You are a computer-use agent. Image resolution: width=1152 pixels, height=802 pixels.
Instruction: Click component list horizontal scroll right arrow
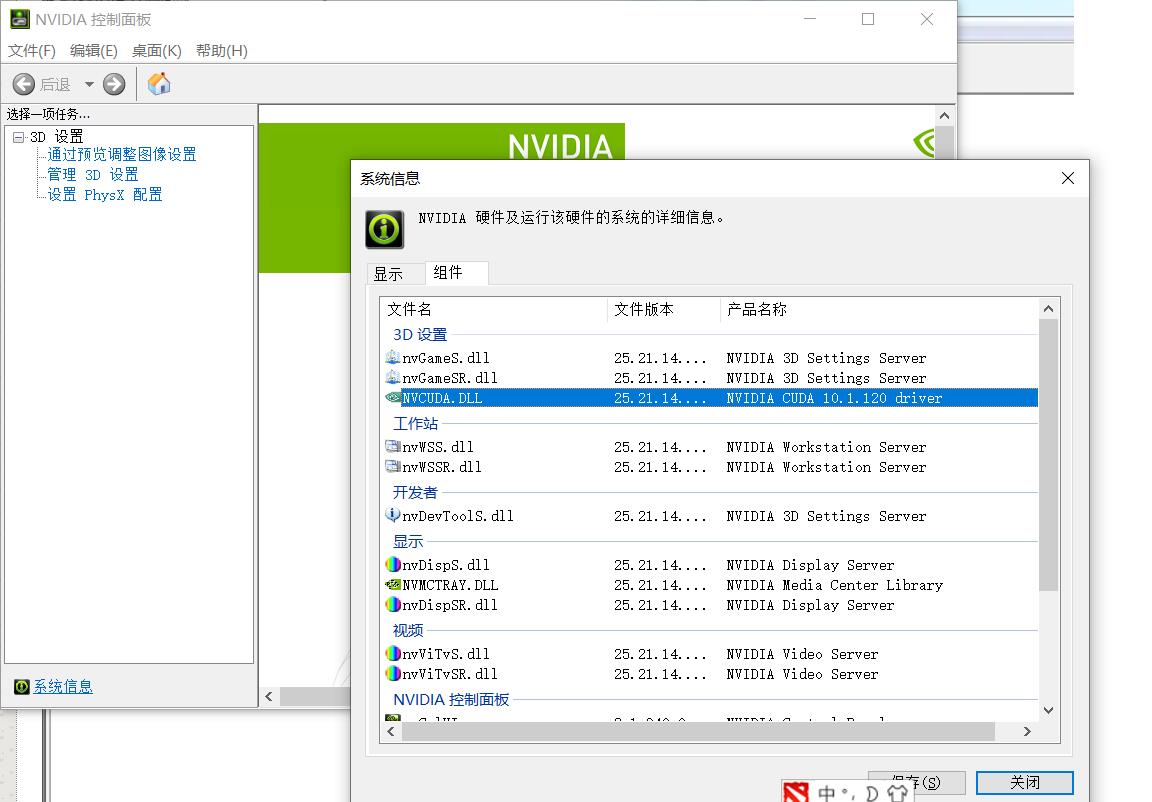(1027, 731)
